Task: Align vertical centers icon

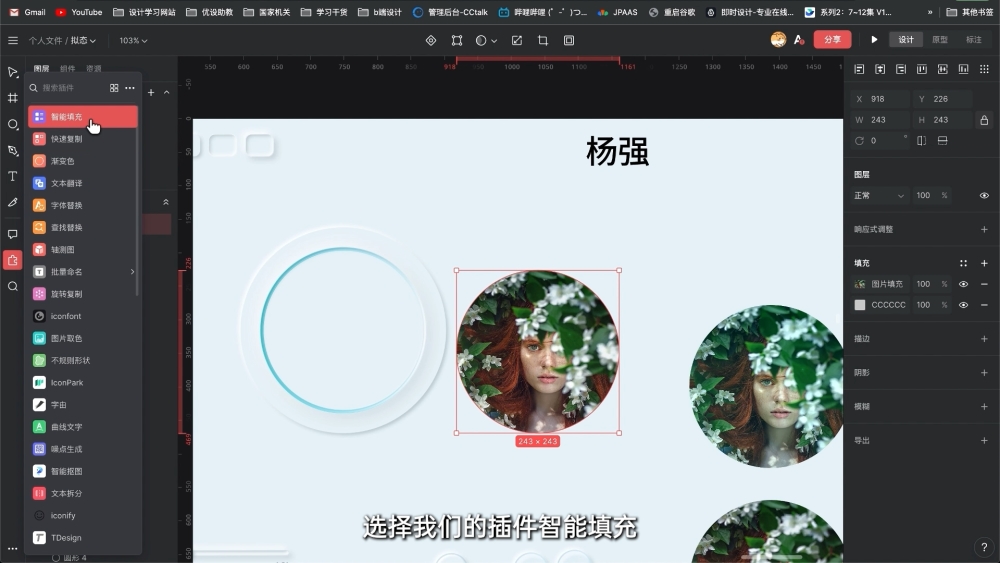Action: coord(943,69)
